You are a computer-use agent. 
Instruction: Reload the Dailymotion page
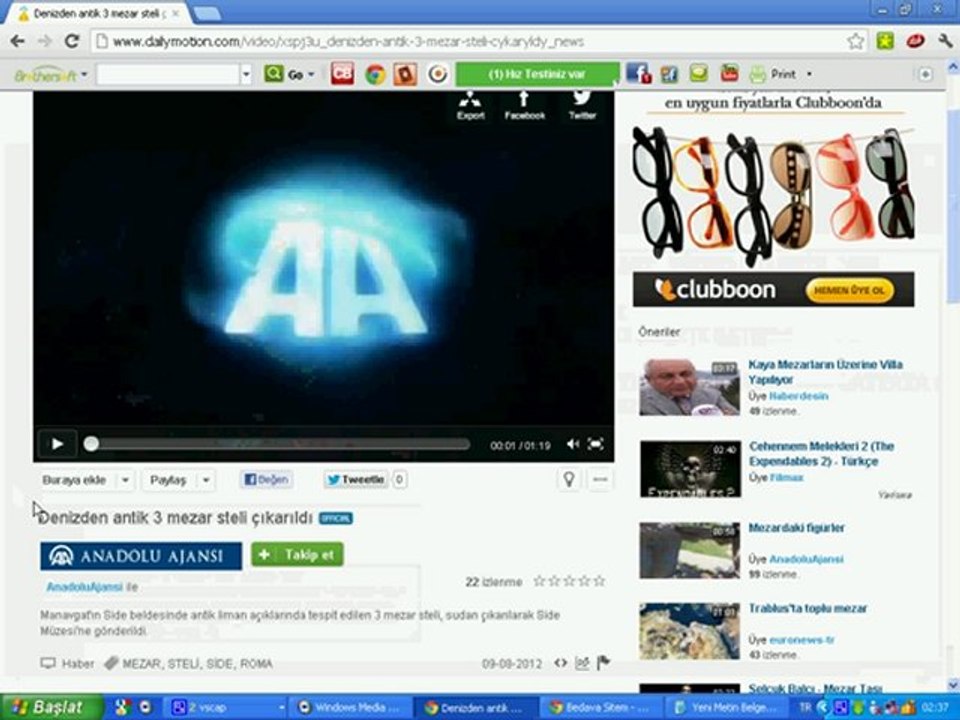click(x=72, y=41)
